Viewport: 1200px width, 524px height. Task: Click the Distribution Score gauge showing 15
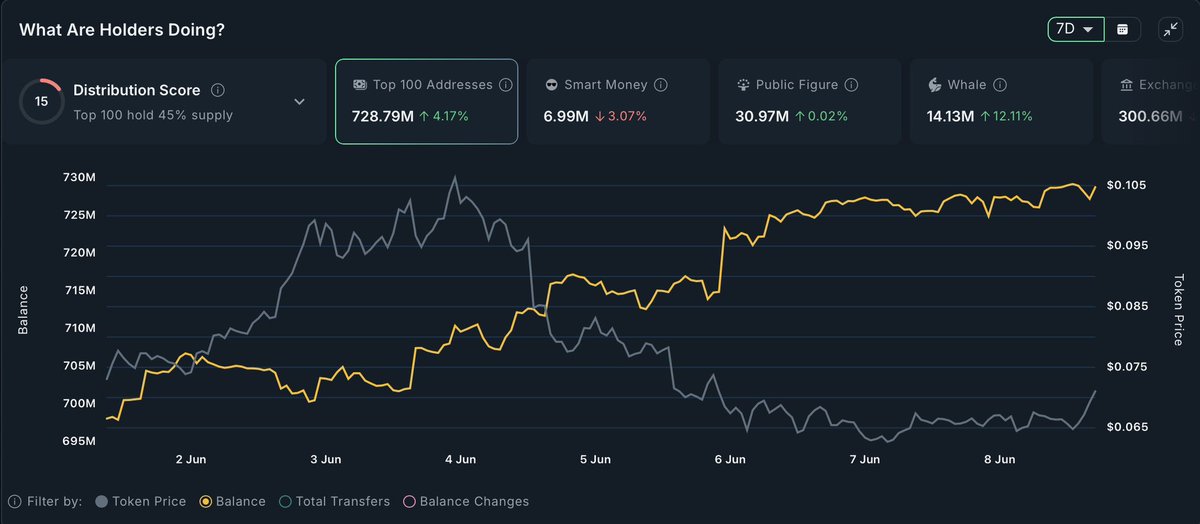tap(42, 101)
